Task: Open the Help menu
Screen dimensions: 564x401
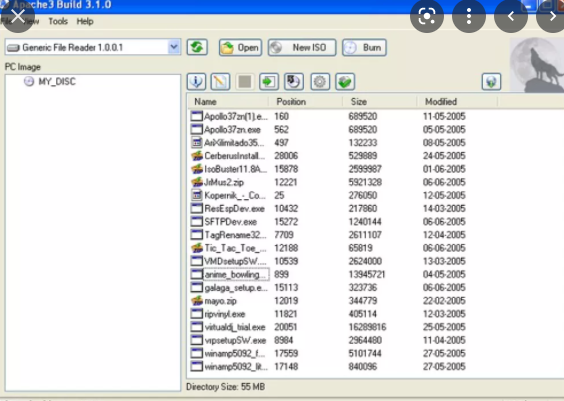Action: (85, 21)
